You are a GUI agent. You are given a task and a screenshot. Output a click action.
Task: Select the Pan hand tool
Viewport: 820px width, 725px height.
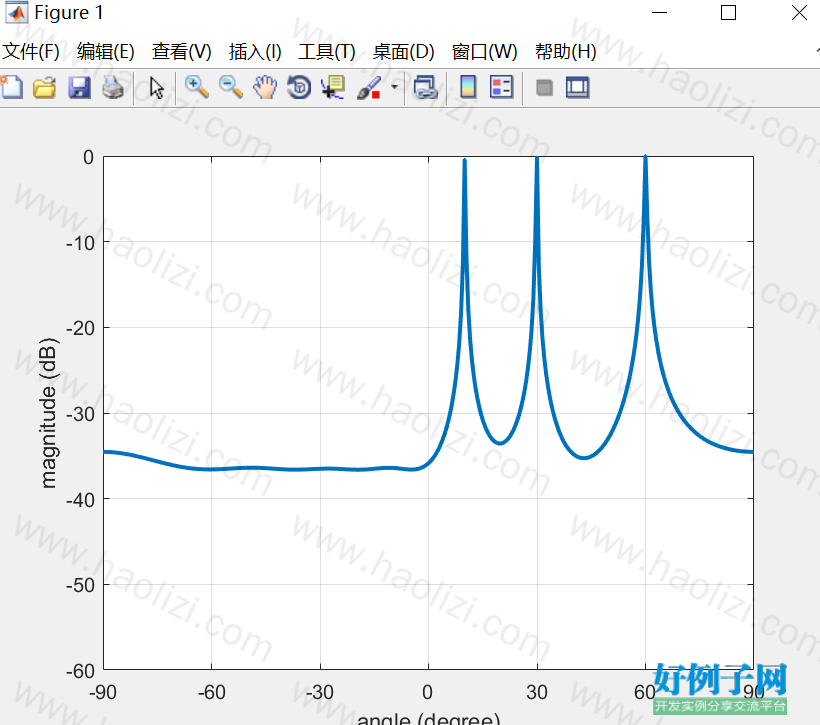coord(265,87)
